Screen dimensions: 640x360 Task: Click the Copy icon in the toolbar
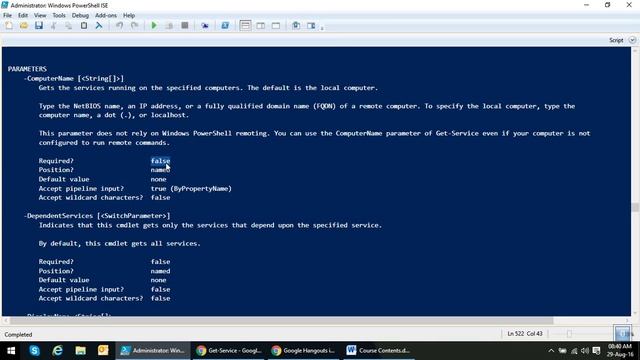coord(69,25)
